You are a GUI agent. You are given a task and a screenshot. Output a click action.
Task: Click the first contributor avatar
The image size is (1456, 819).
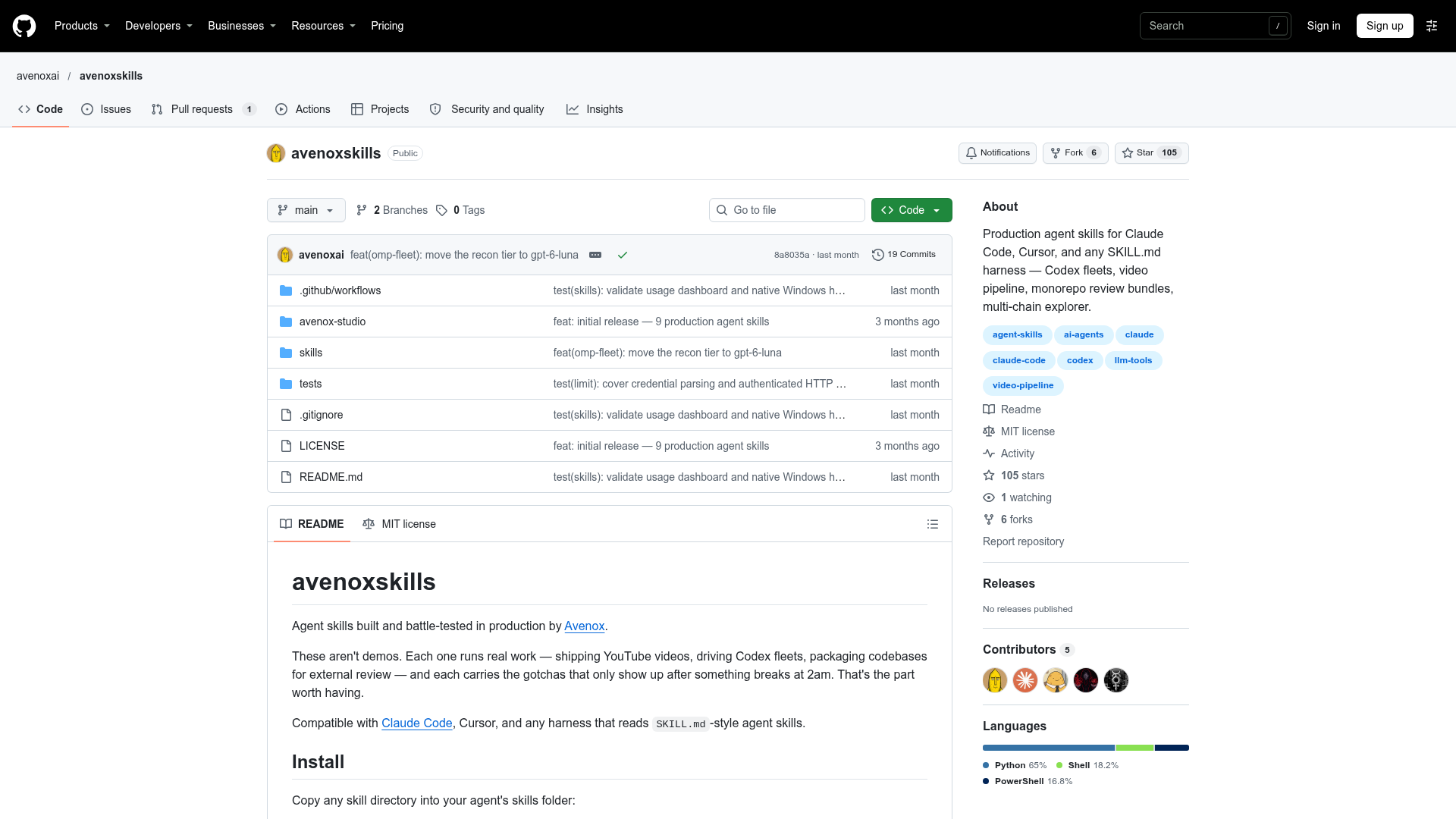tap(995, 680)
